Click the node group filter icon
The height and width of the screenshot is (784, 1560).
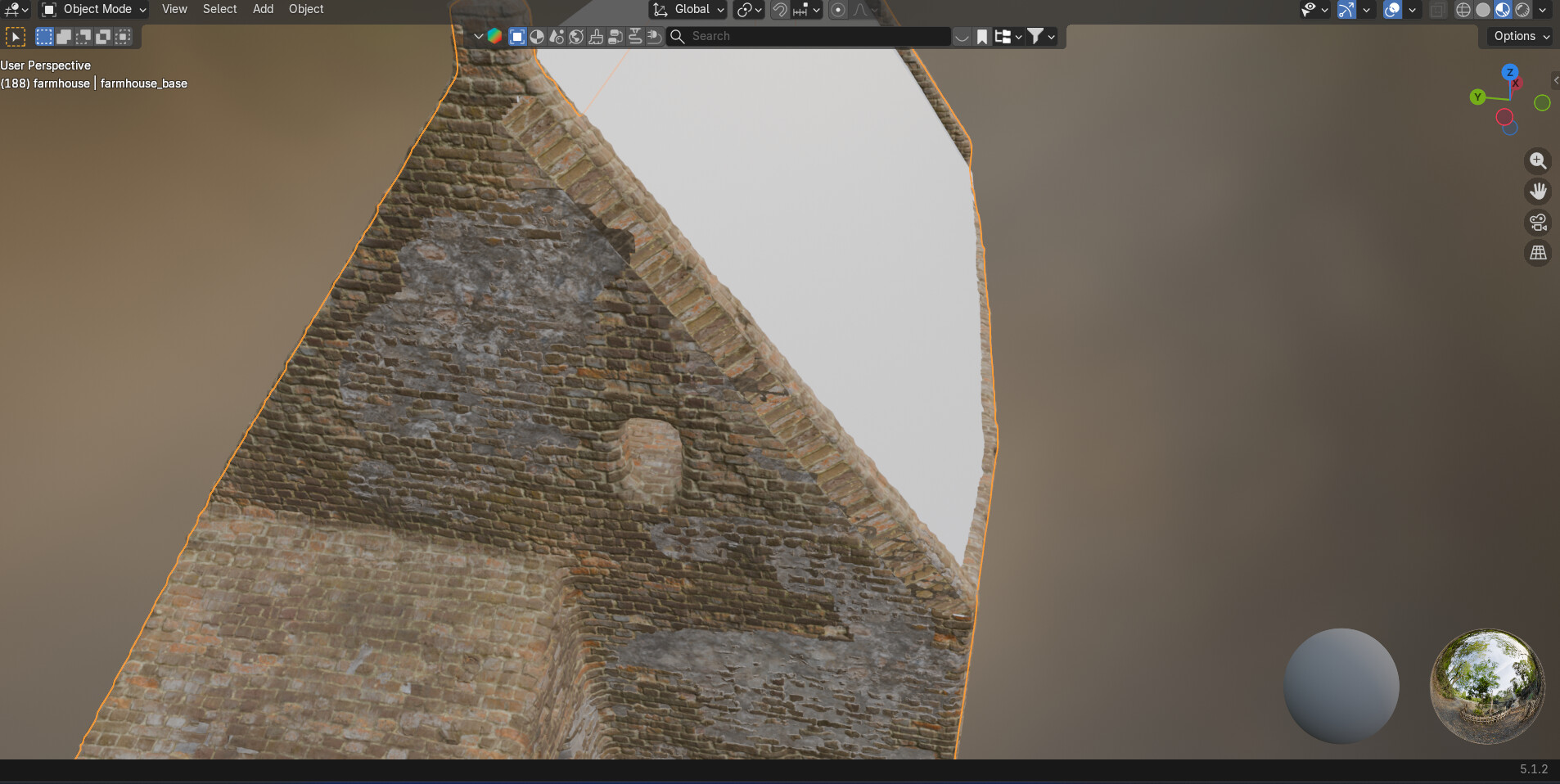615,36
